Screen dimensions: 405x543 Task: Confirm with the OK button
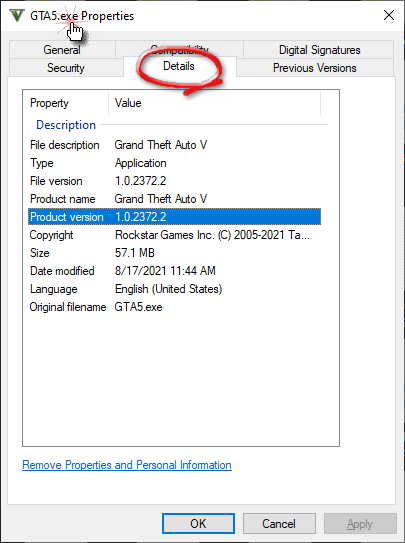click(x=198, y=524)
